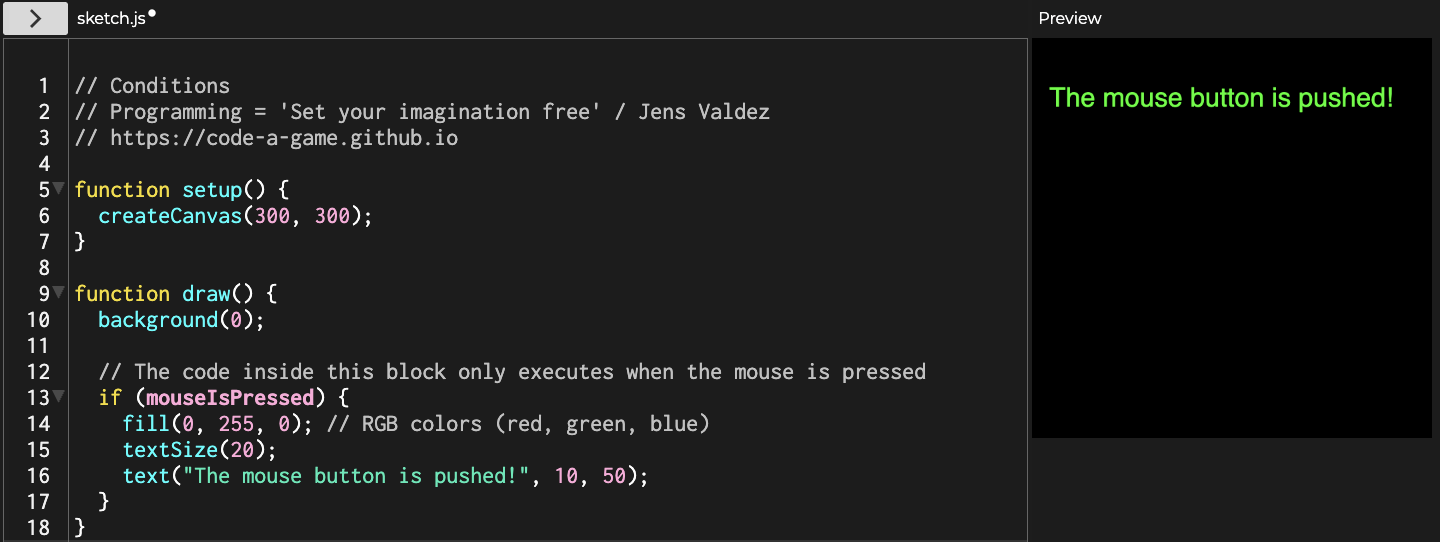The height and width of the screenshot is (542, 1440).
Task: Collapse the draw function fold arrow
Action: 59,292
